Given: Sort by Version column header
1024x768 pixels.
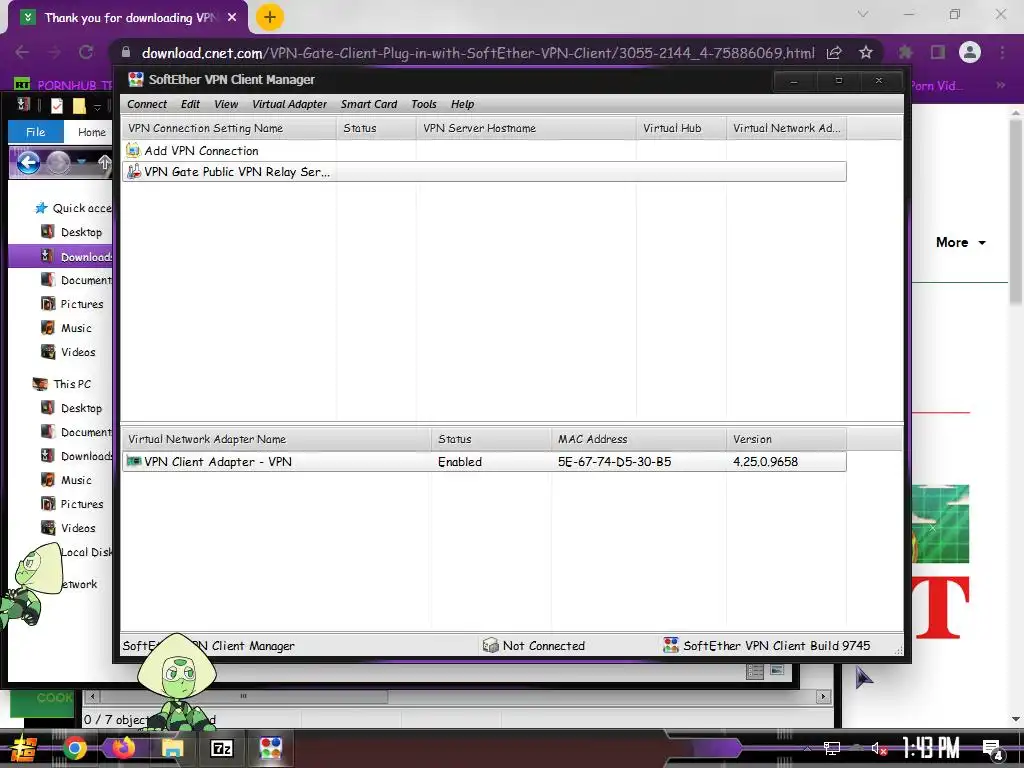Looking at the screenshot, I should coord(786,440).
